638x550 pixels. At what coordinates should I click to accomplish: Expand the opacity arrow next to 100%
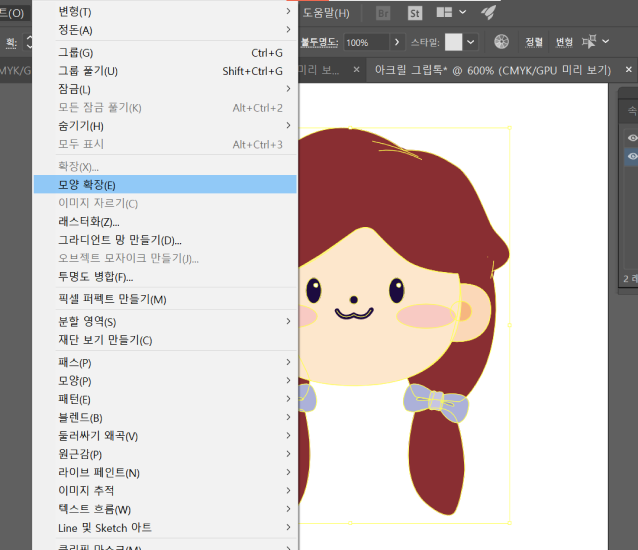tap(397, 42)
